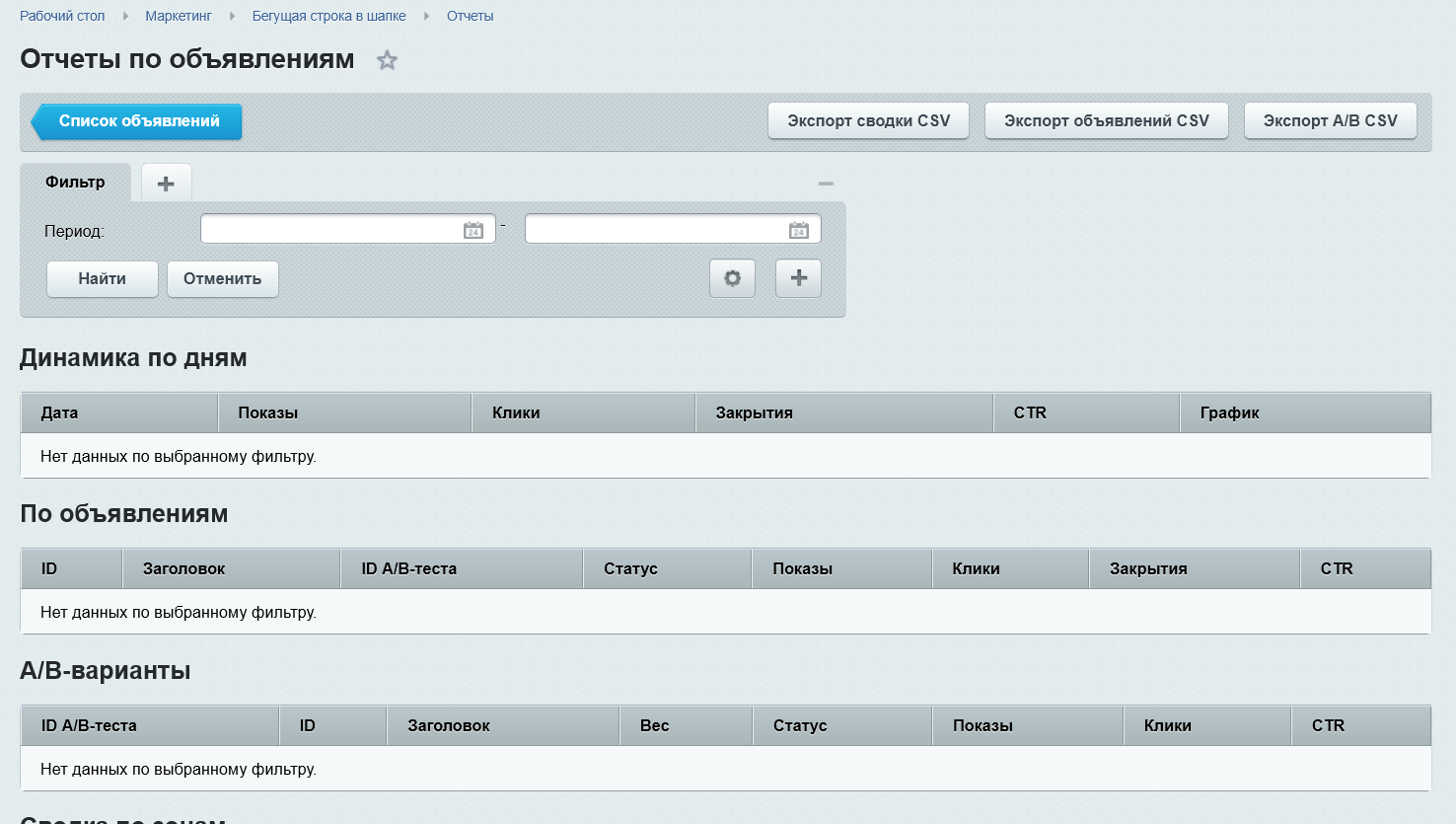Create new filter tab with plus
The width and height of the screenshot is (1456, 824).
(x=166, y=184)
